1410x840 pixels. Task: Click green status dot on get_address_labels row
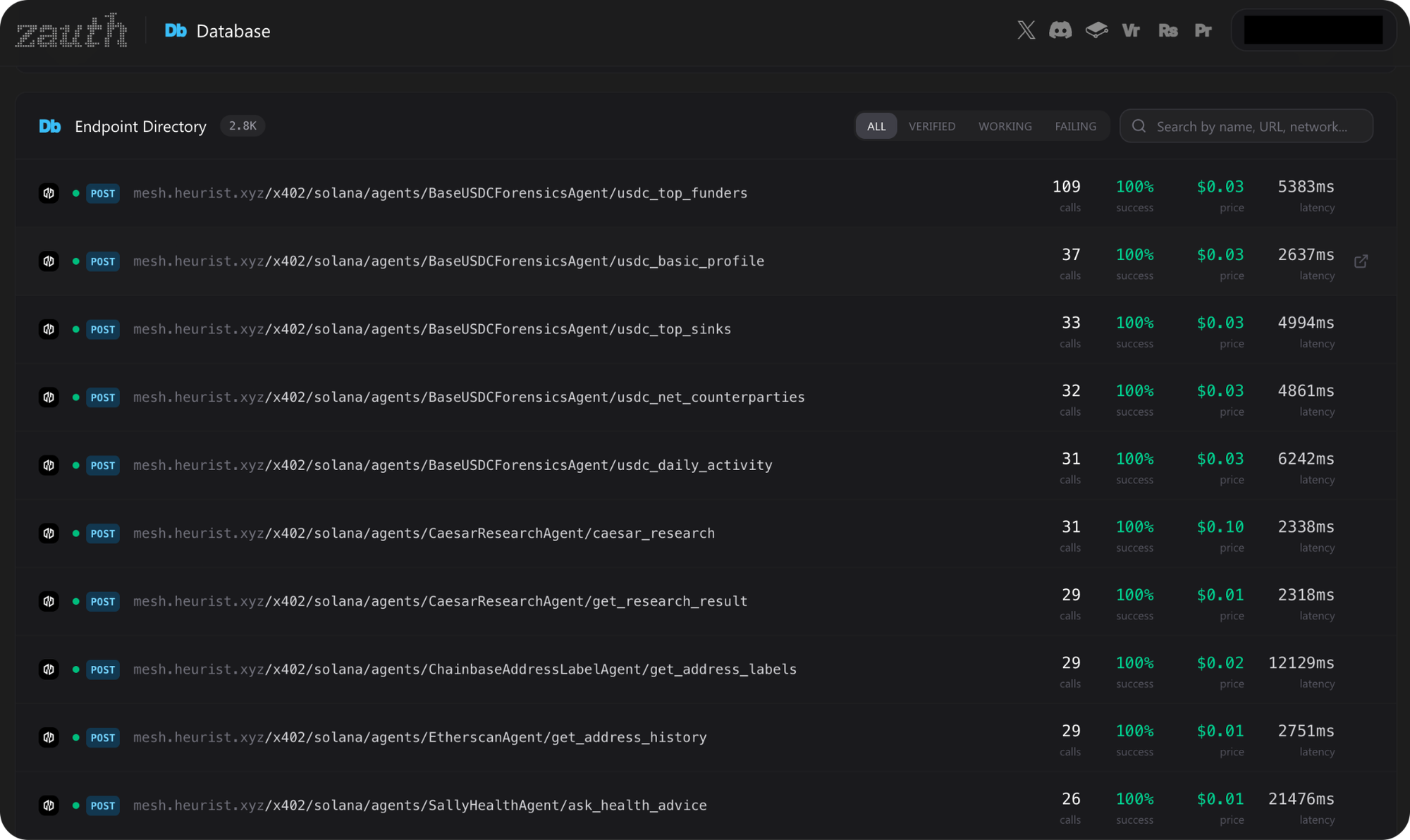tap(75, 669)
